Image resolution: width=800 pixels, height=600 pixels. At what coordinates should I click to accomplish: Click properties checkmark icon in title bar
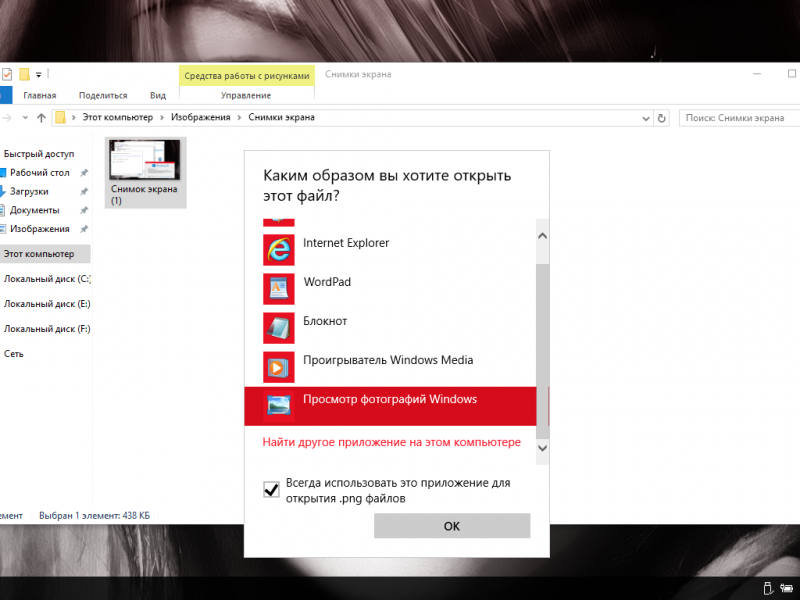point(7,74)
